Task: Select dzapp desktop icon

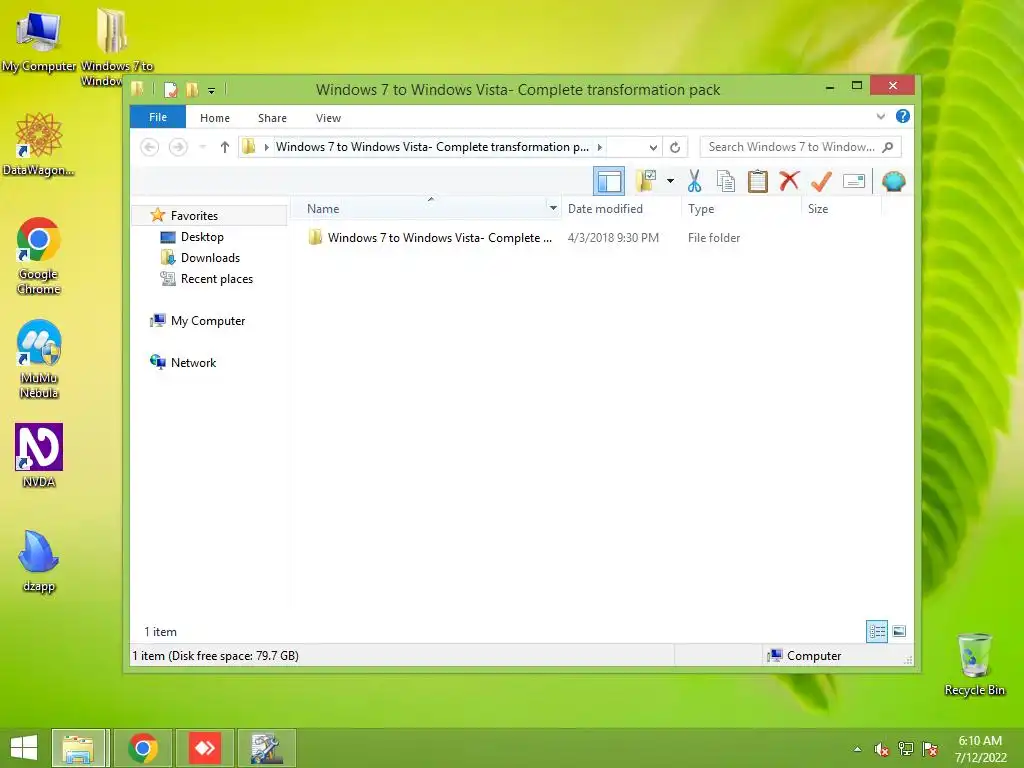Action: click(39, 562)
